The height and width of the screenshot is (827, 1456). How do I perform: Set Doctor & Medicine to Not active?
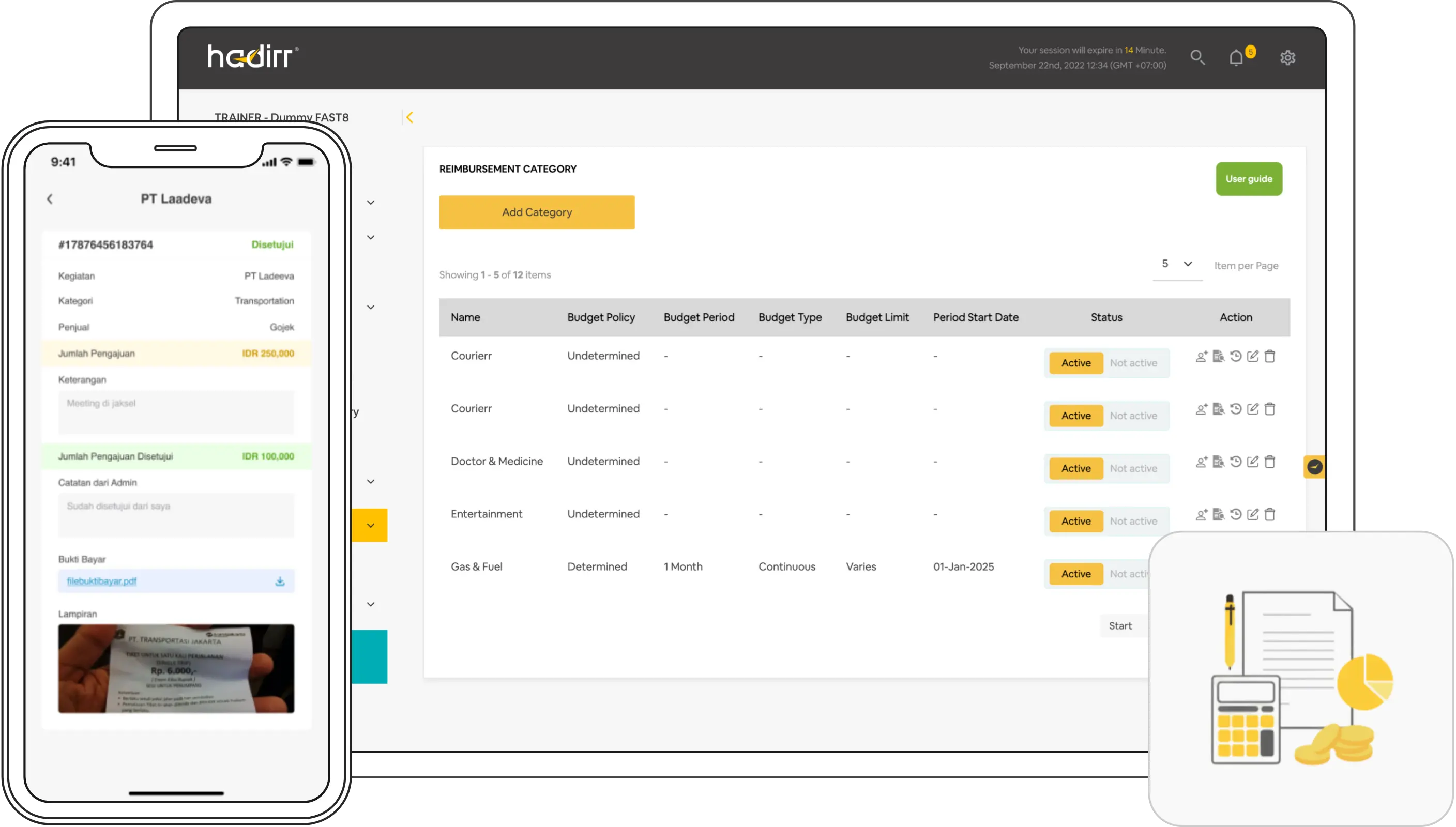click(x=1133, y=469)
